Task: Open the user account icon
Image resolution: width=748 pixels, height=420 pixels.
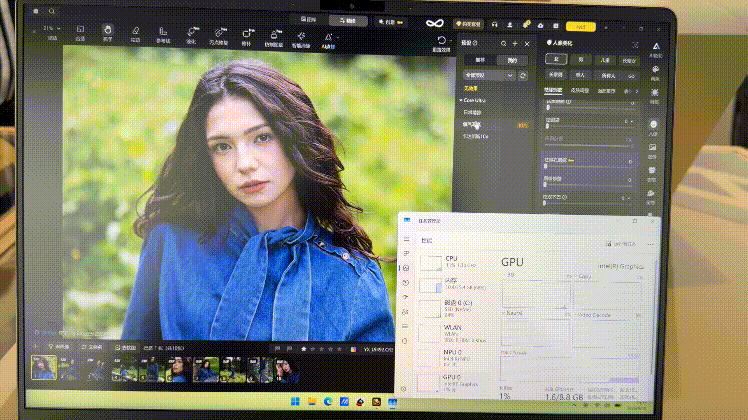Action: point(509,24)
